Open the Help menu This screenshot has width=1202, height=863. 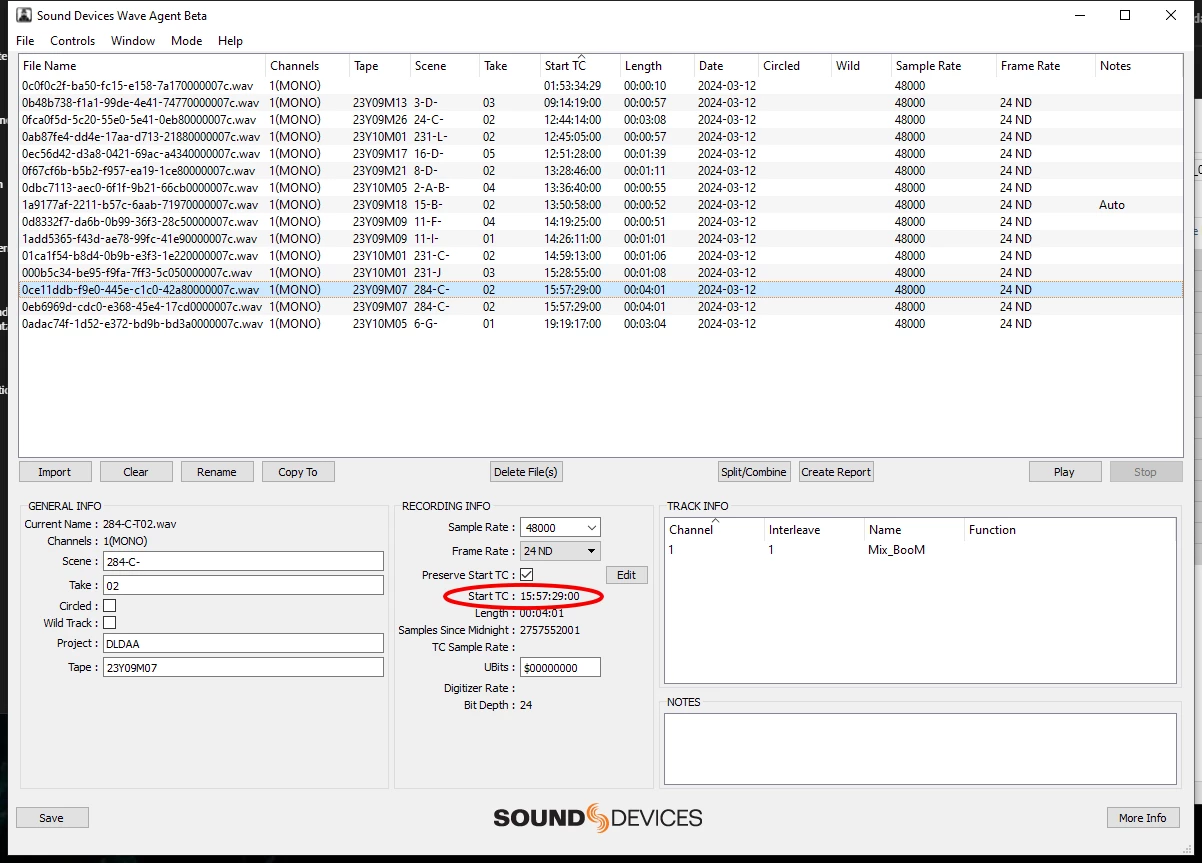click(231, 41)
